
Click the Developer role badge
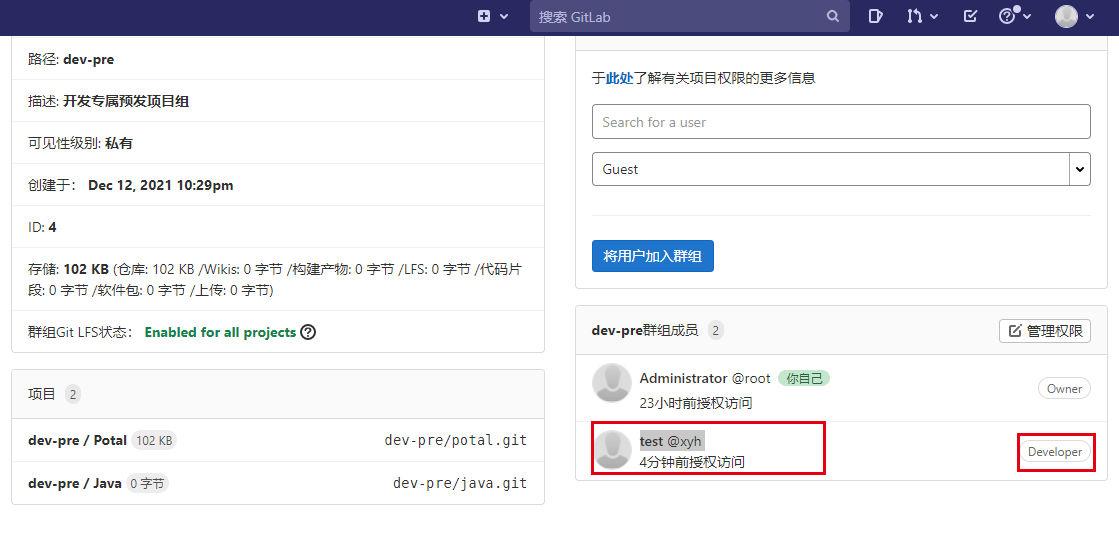tap(1055, 452)
